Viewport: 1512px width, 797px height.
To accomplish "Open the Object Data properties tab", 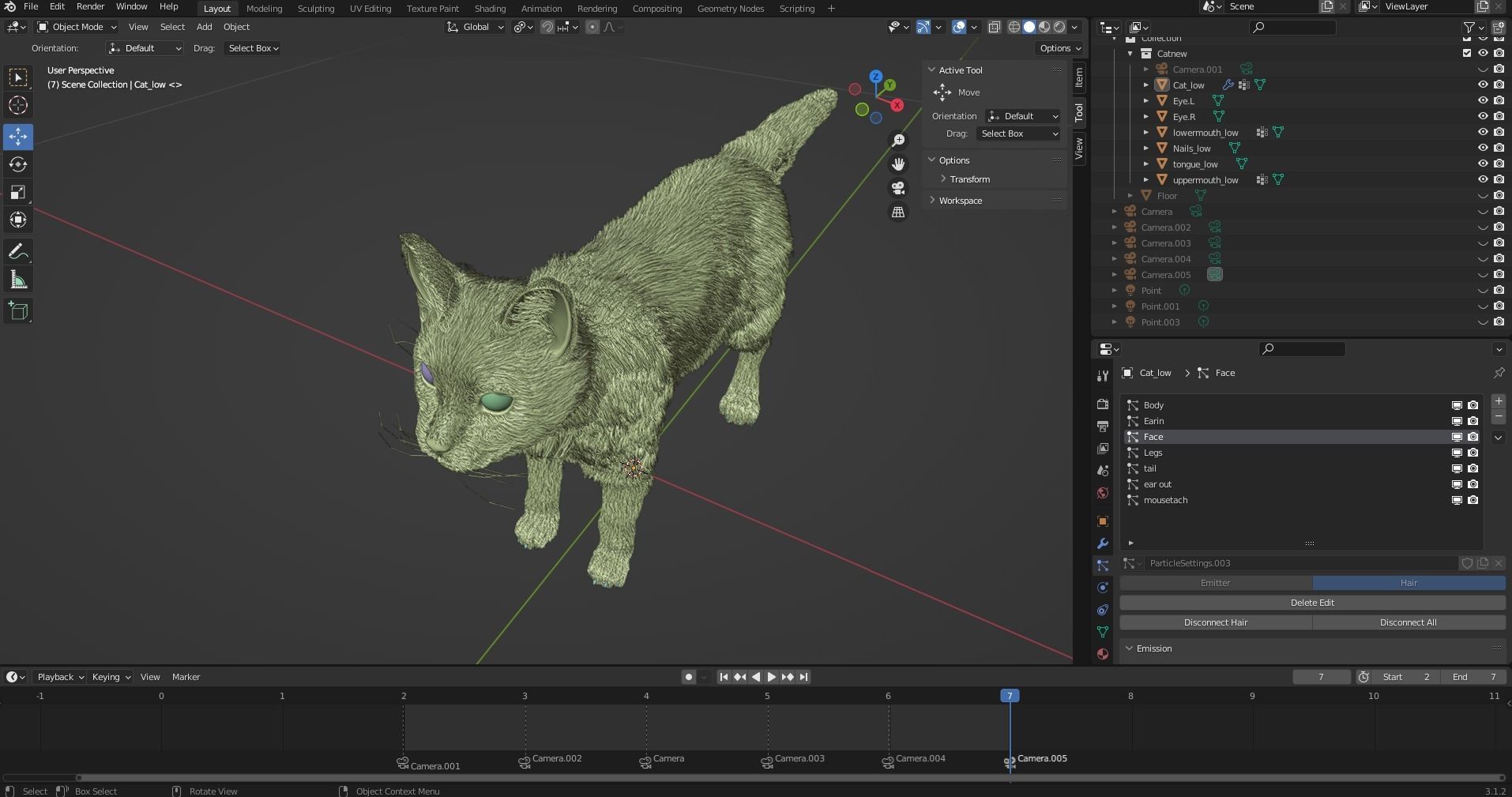I will click(x=1103, y=632).
